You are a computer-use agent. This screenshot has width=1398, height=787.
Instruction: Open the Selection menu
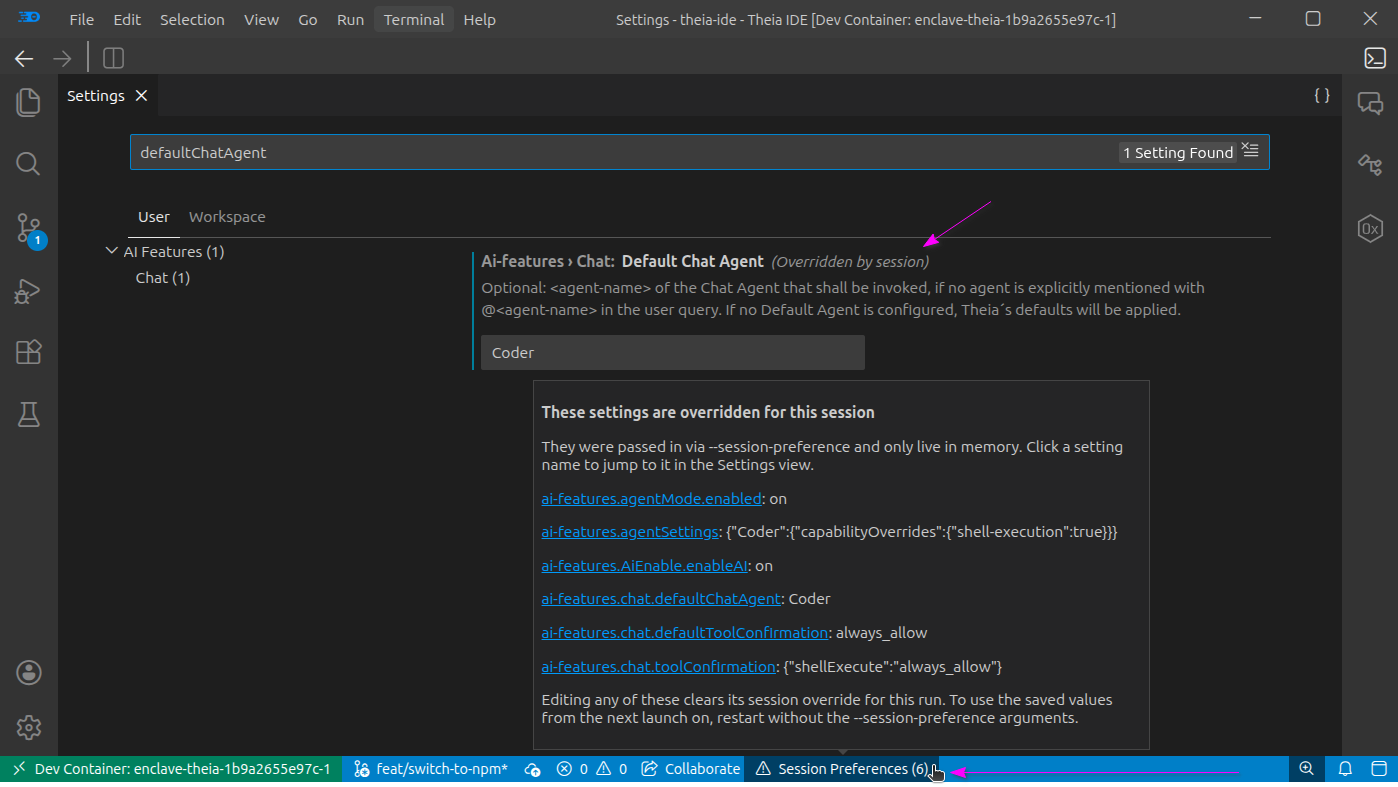coord(192,20)
